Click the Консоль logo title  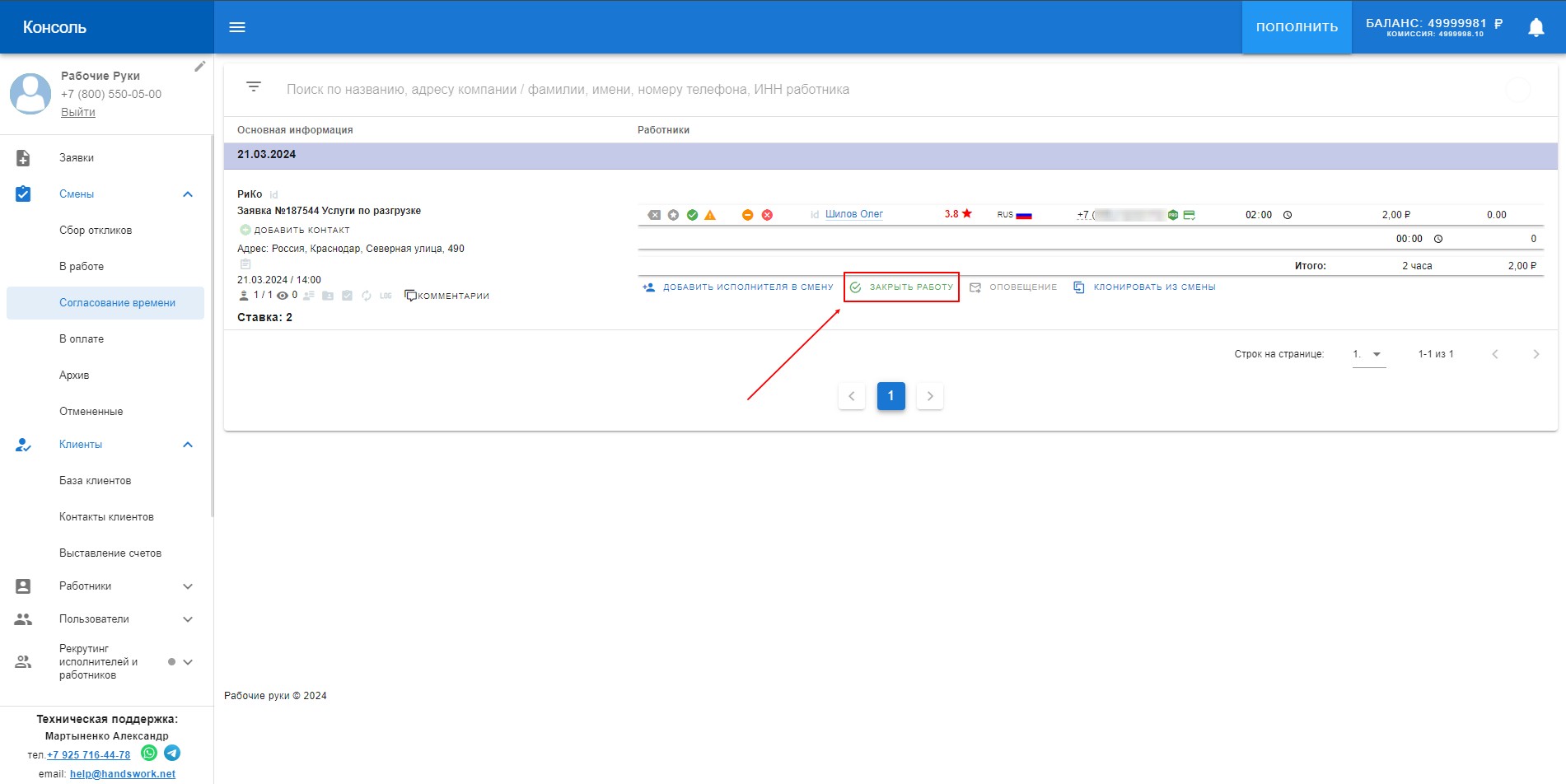coord(54,27)
